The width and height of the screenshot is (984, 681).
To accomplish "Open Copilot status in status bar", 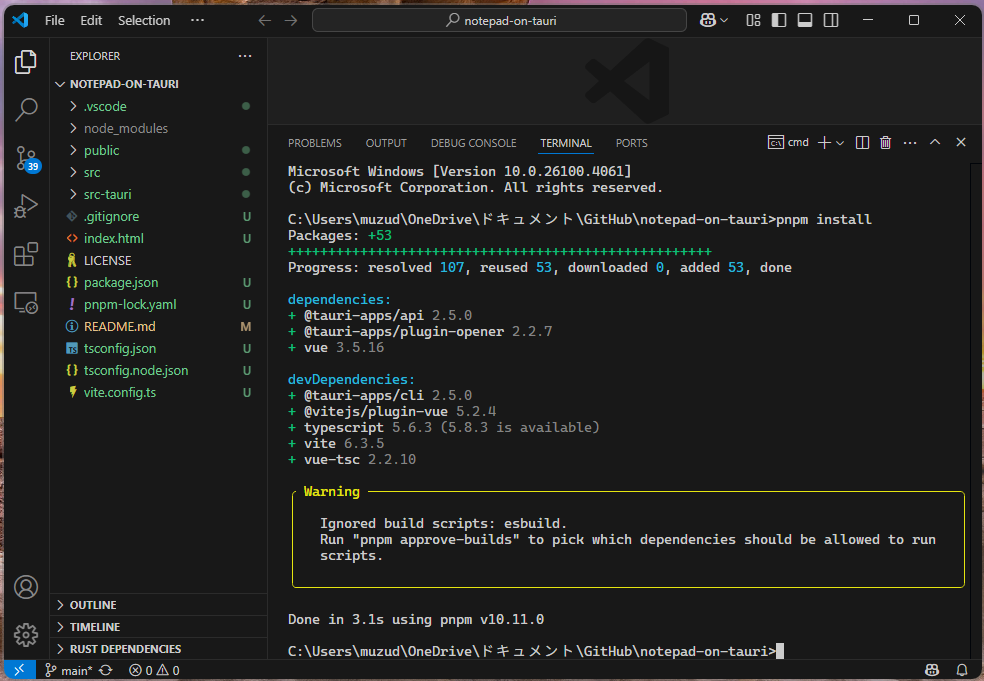I will [932, 670].
